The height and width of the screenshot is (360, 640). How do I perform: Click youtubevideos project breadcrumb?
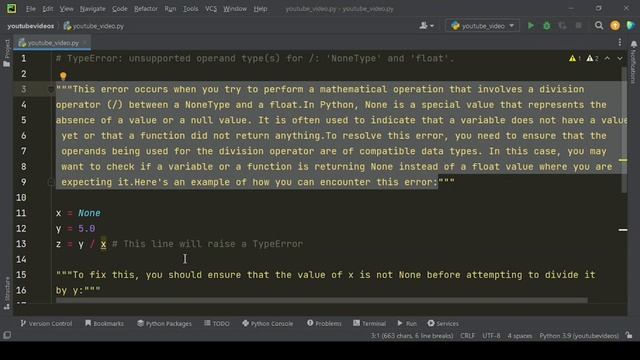click(x=31, y=26)
